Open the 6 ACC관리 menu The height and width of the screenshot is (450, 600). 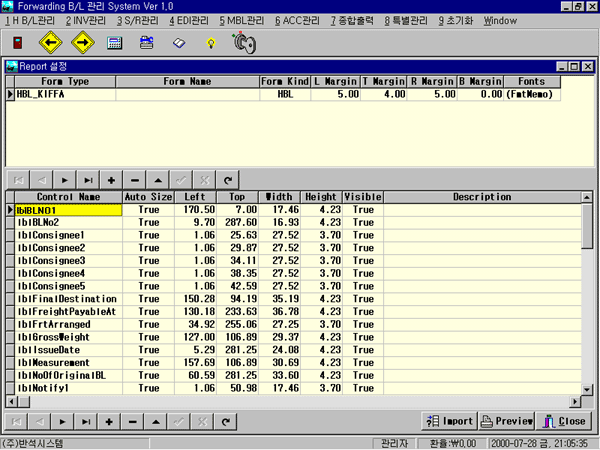click(297, 21)
